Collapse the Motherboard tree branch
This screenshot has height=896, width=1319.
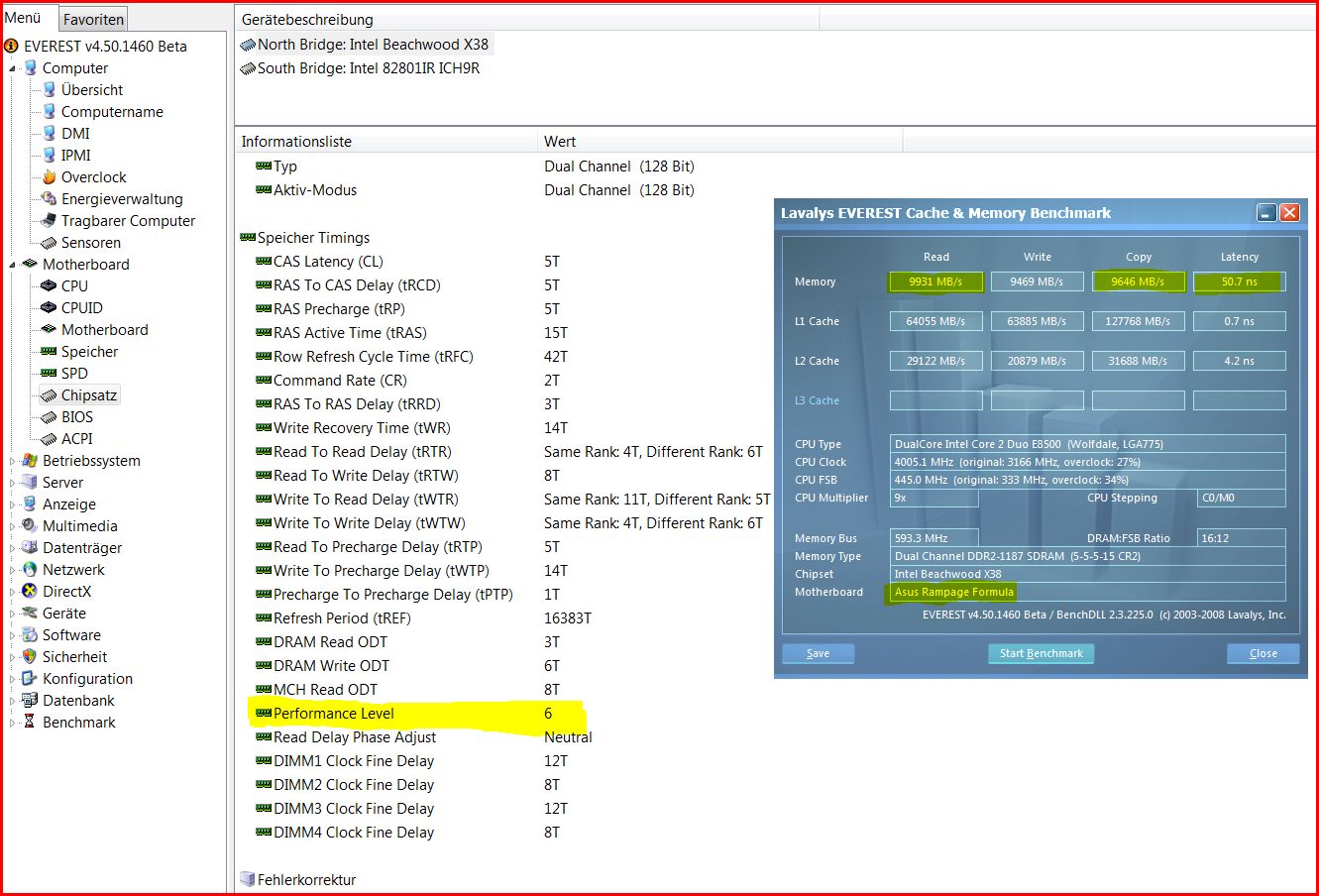[13, 265]
